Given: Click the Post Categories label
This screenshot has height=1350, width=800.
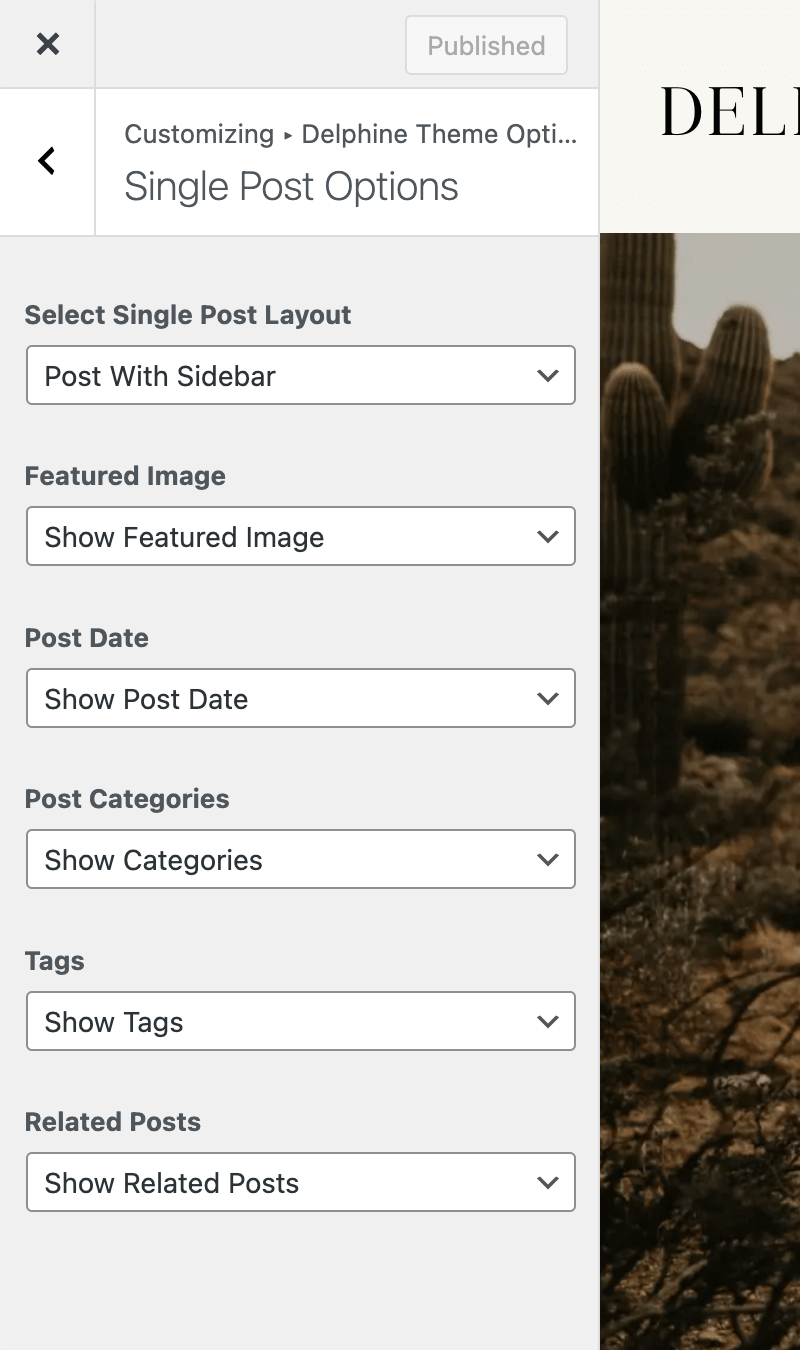Looking at the screenshot, I should (x=127, y=799).
